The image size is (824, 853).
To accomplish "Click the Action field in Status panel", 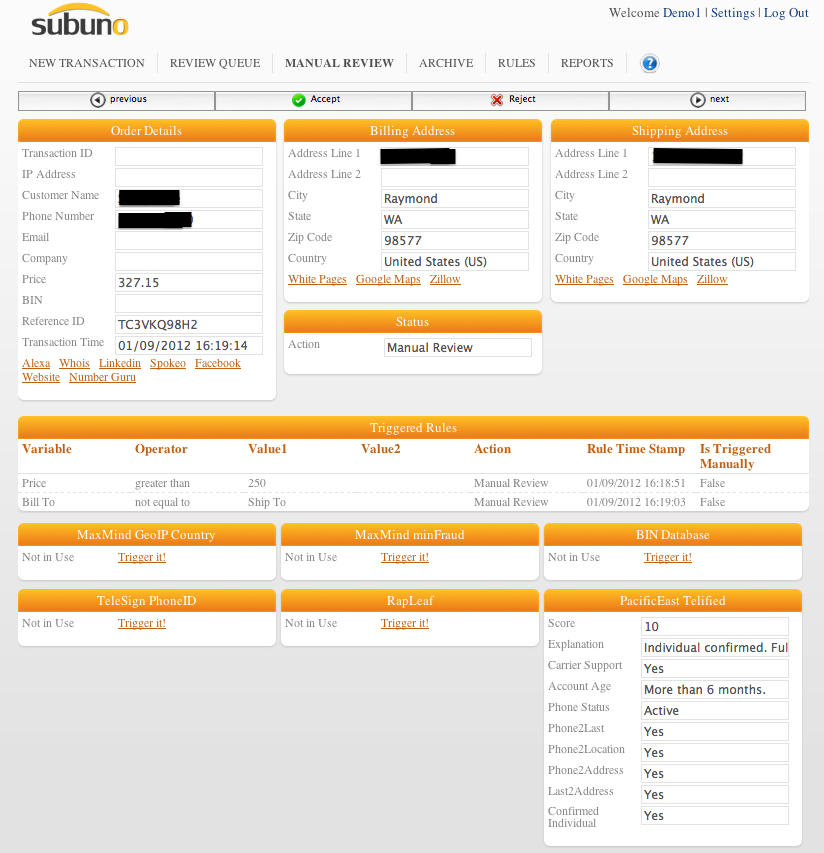I will pyautogui.click(x=457, y=348).
